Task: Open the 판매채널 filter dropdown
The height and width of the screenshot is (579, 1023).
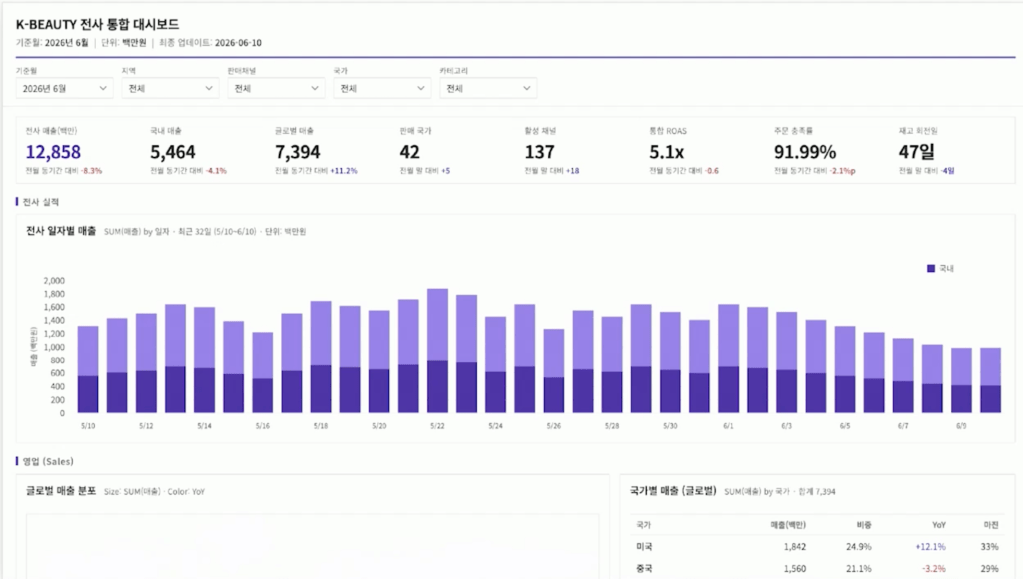Action: pos(276,88)
